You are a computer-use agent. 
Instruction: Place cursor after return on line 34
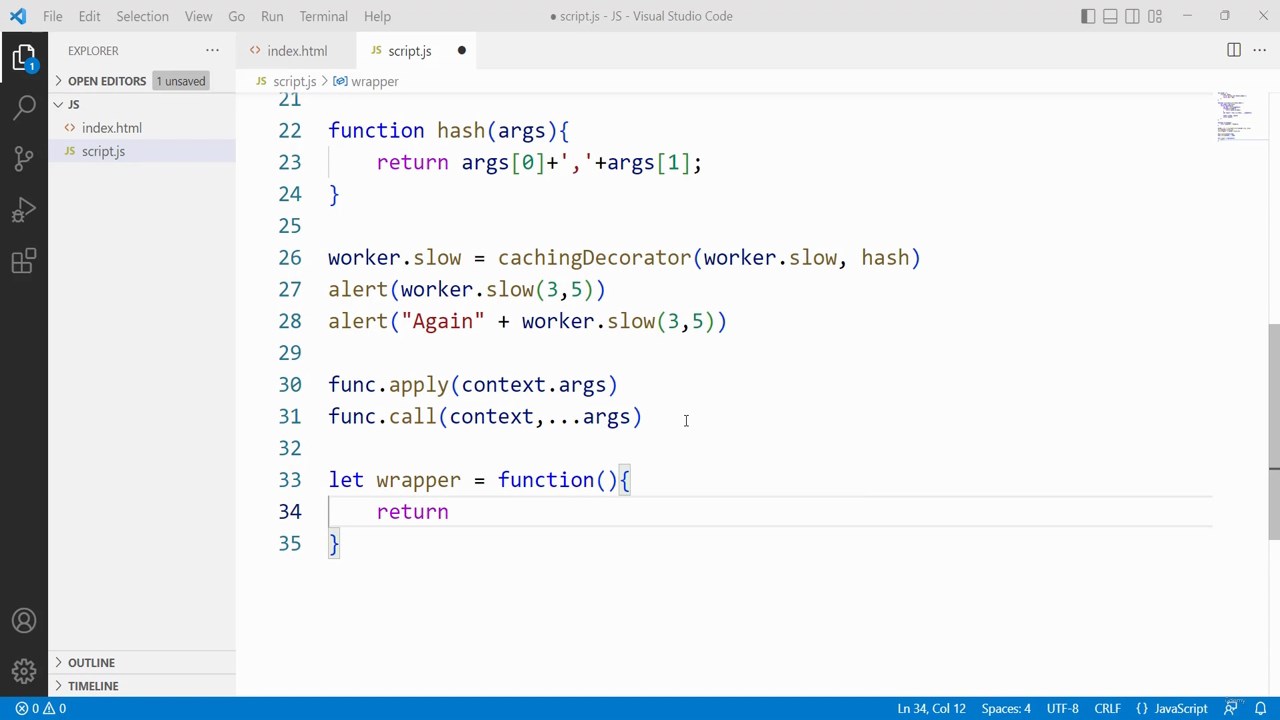point(450,512)
